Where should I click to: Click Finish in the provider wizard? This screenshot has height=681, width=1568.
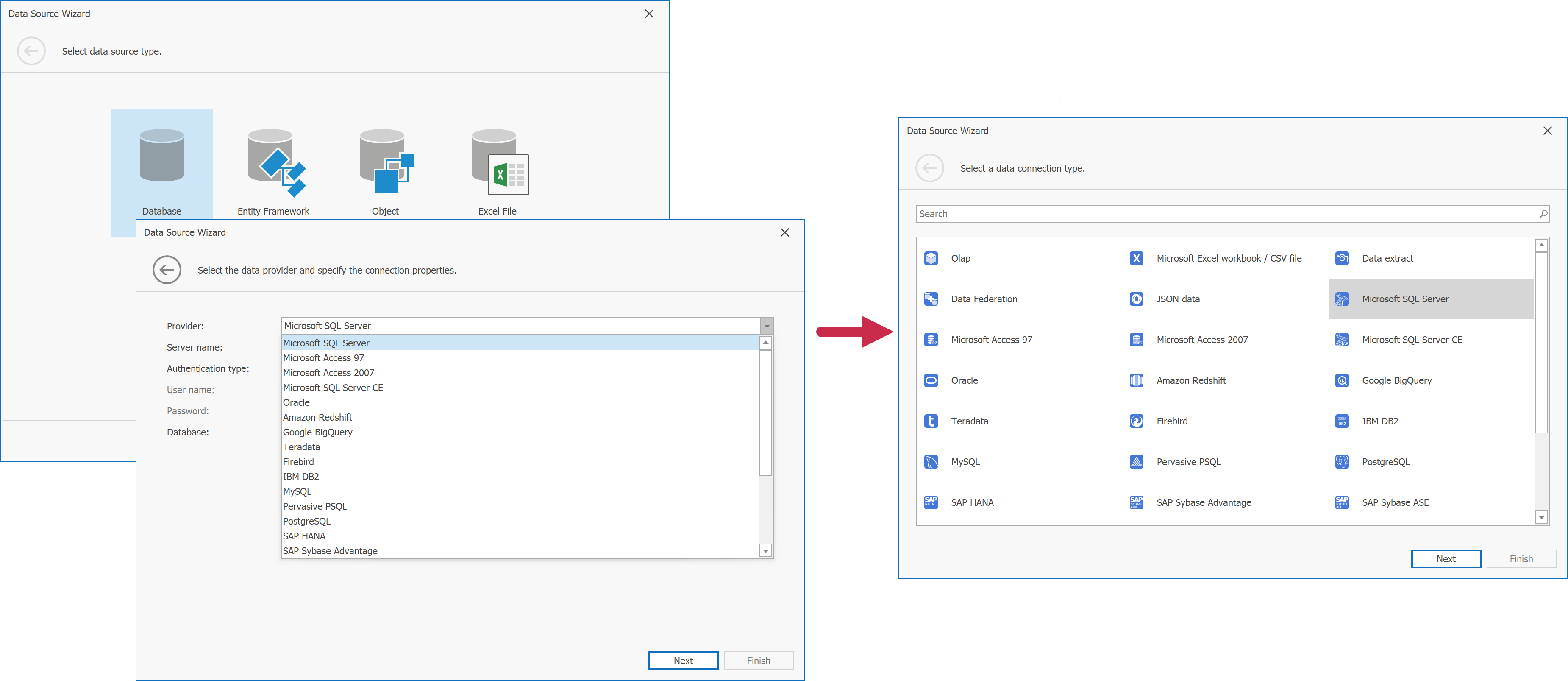coord(759,660)
